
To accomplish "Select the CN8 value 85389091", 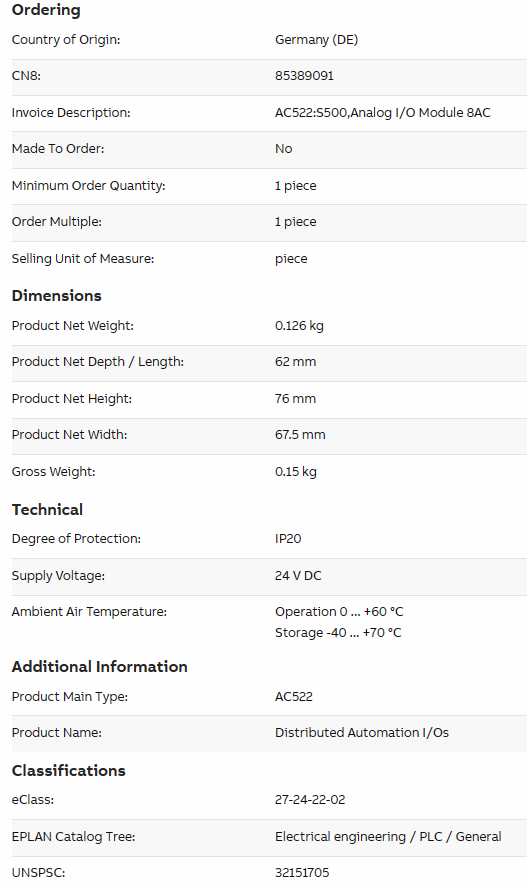I will [x=304, y=76].
